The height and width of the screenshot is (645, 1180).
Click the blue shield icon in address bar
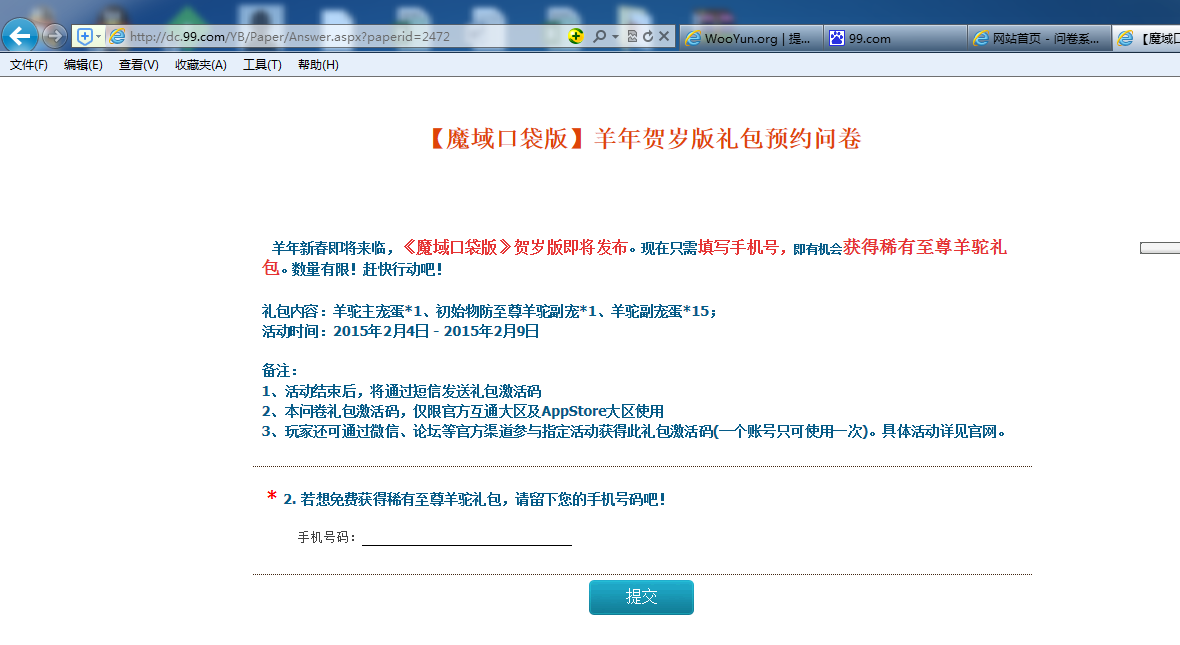click(x=85, y=36)
